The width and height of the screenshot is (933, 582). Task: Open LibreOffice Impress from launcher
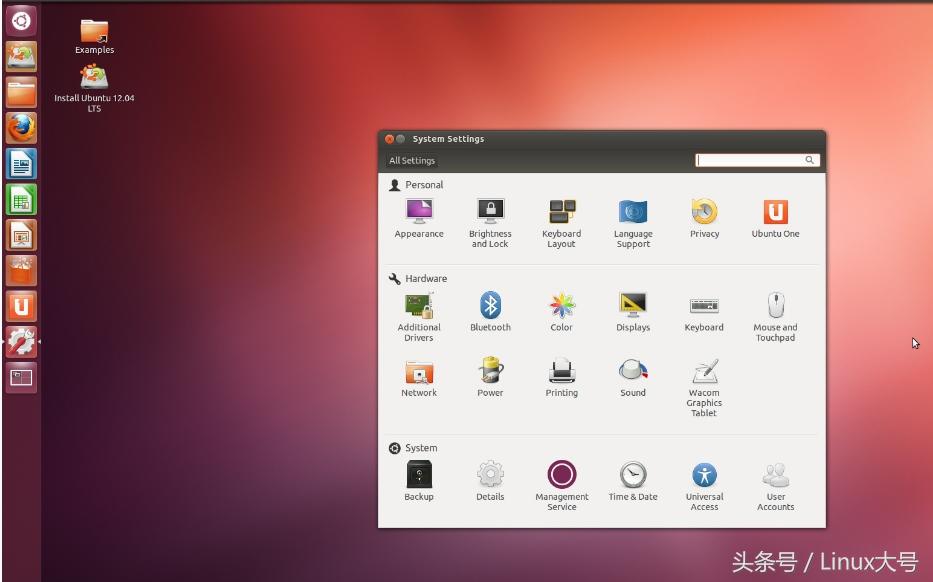21,235
